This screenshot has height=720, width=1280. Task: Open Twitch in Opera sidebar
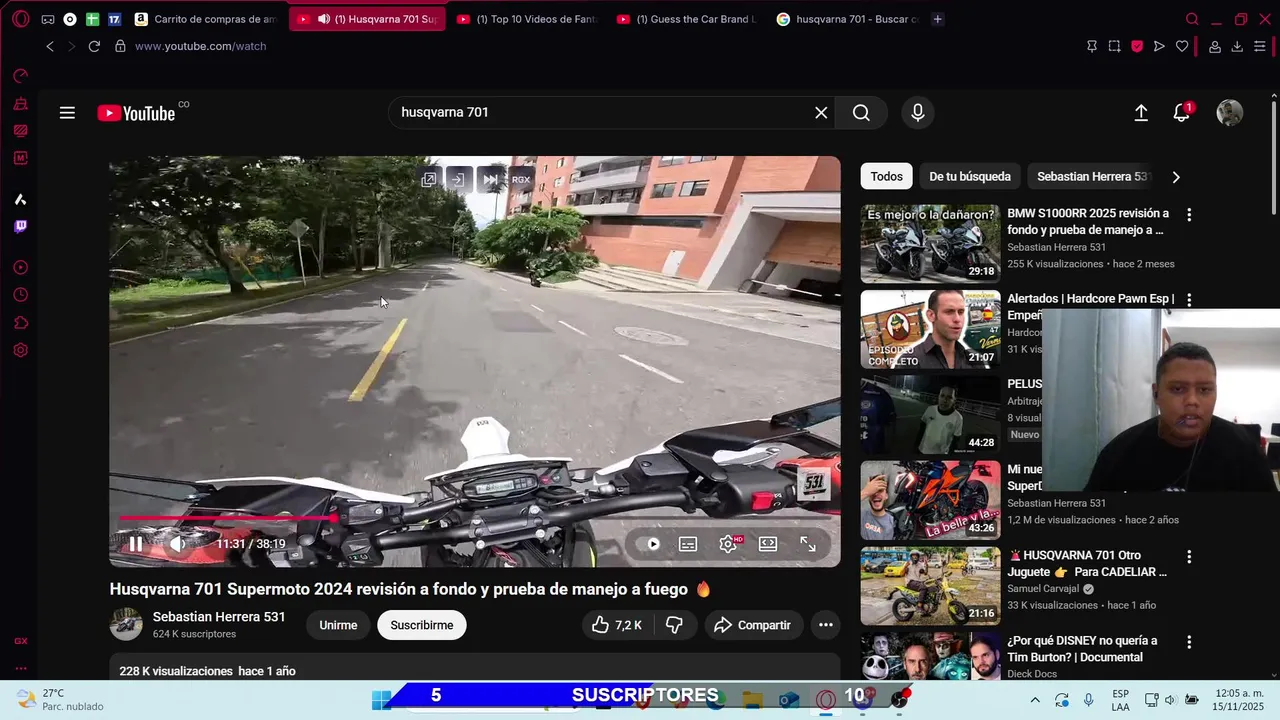[20, 226]
